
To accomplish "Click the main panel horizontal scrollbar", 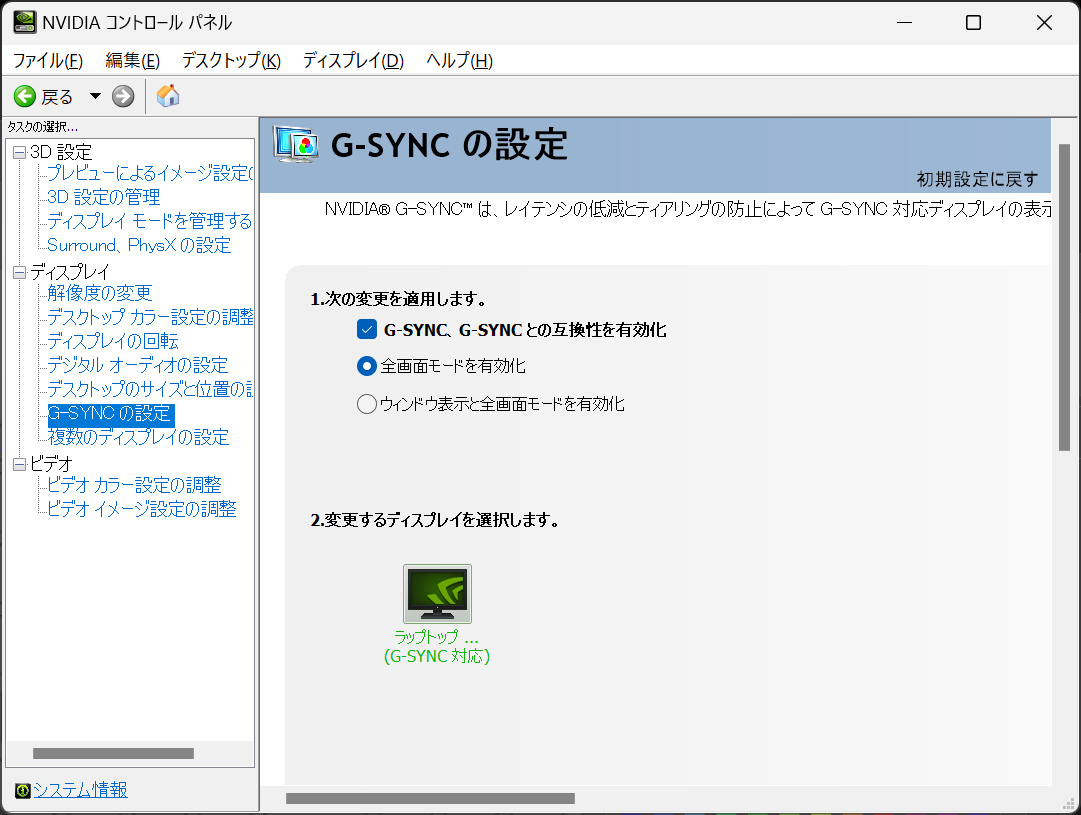I will click(x=430, y=798).
